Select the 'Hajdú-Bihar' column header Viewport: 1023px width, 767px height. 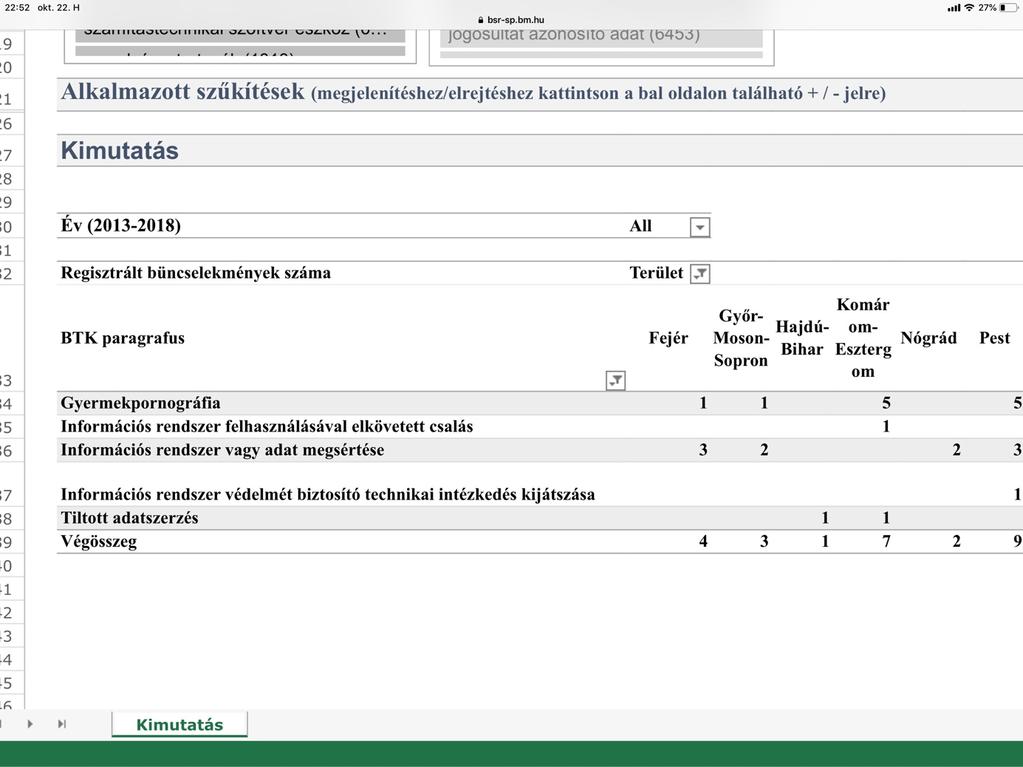point(802,338)
